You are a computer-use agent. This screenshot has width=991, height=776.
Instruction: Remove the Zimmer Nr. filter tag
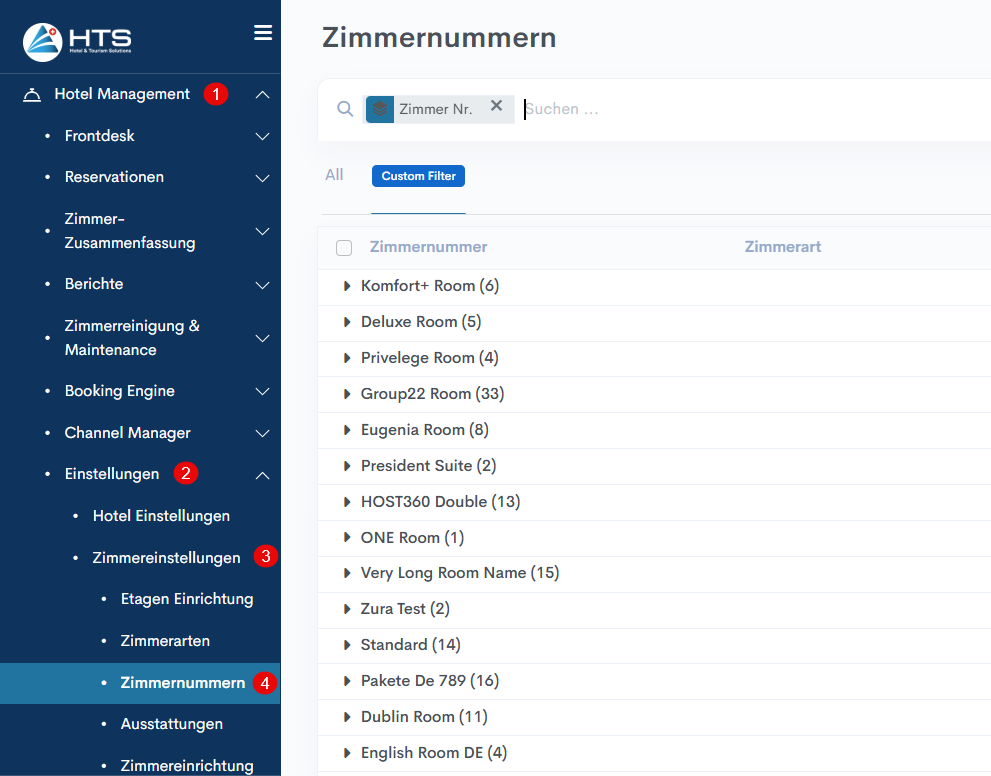(x=496, y=106)
